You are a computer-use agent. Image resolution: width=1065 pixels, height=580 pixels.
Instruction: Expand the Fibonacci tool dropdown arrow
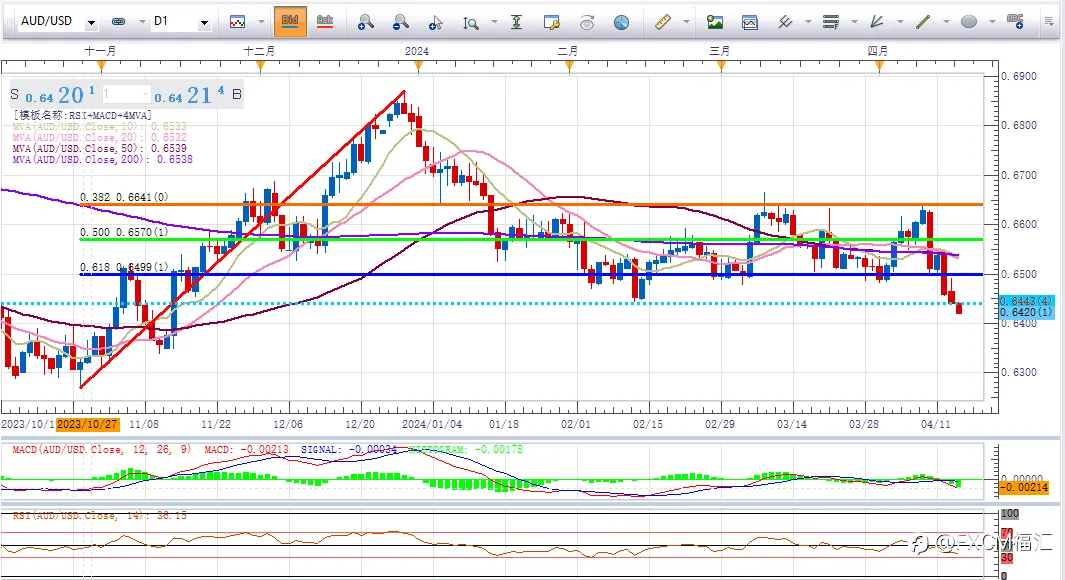pos(854,22)
